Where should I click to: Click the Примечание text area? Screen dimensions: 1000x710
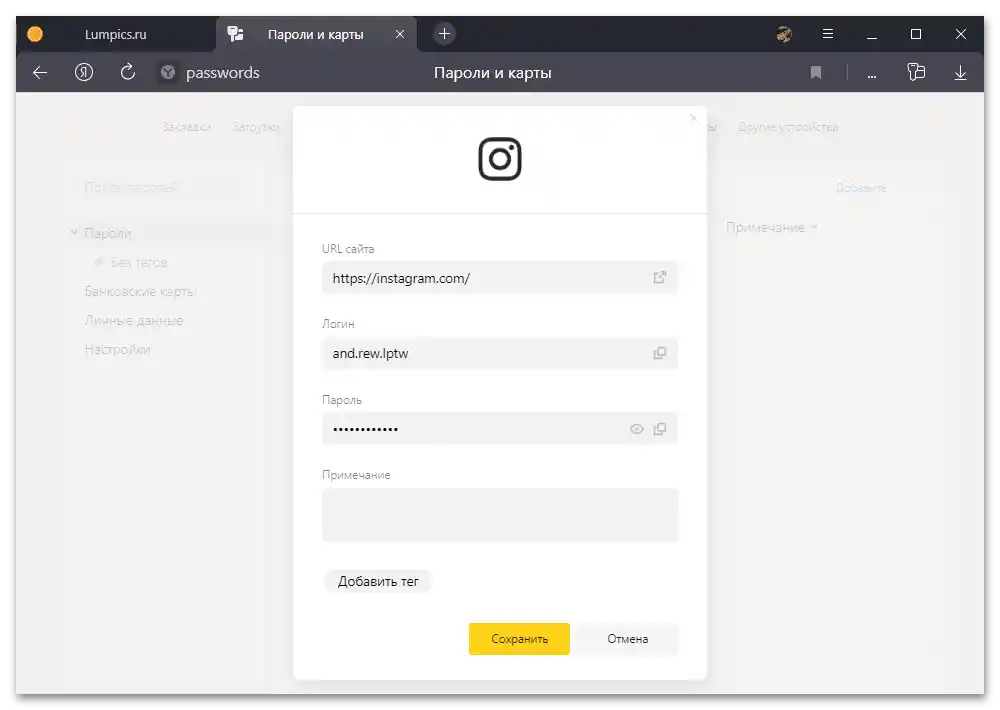coord(500,515)
